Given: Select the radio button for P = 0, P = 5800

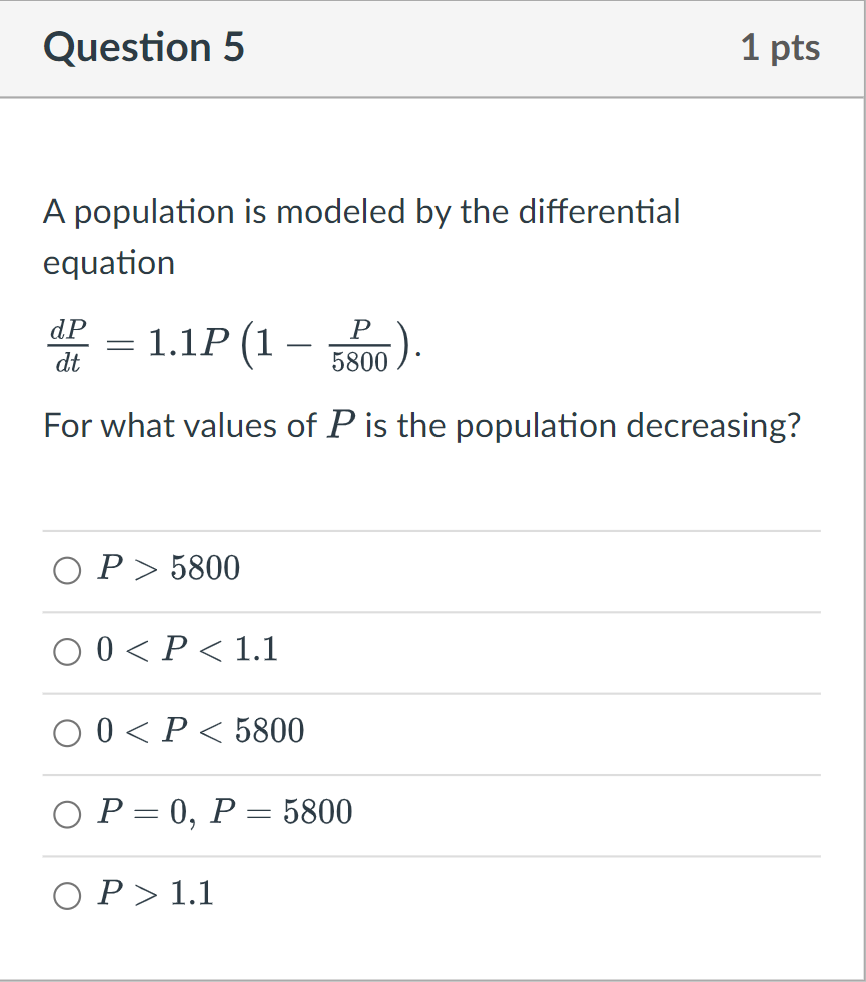Looking at the screenshot, I should (x=67, y=814).
